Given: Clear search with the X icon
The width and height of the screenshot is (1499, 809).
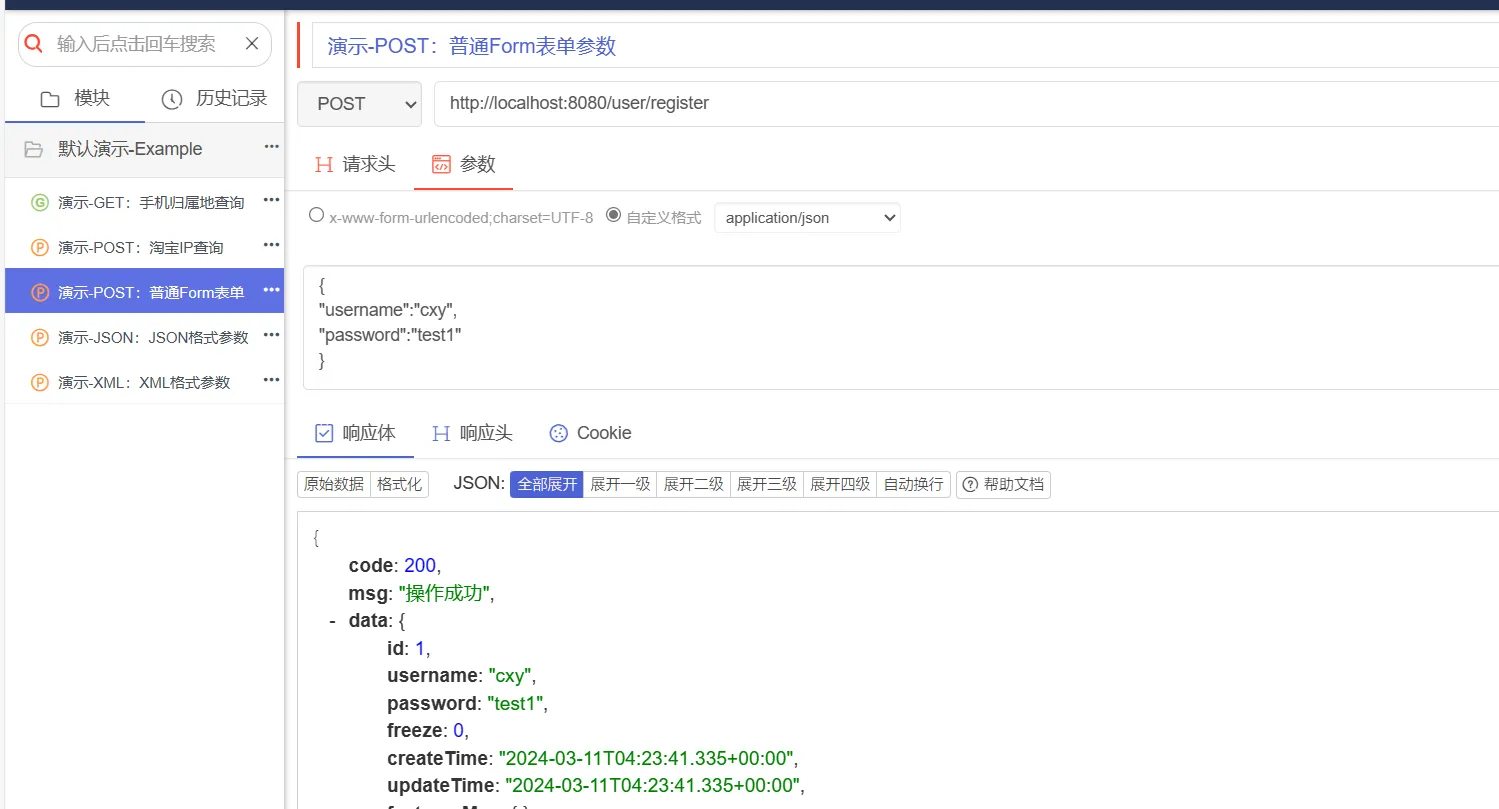Looking at the screenshot, I should click(x=252, y=44).
